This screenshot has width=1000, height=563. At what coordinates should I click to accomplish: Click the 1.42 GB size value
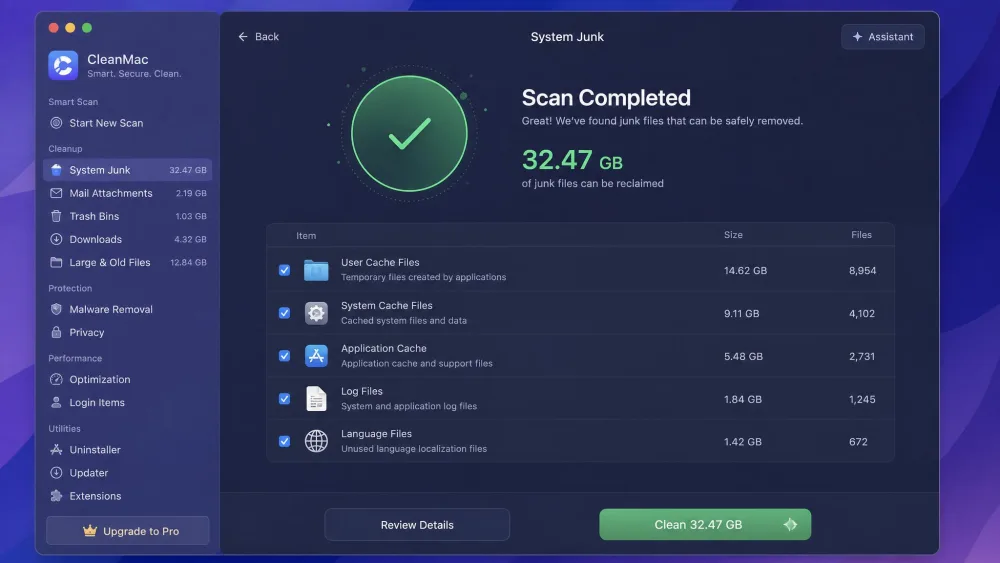pos(743,441)
